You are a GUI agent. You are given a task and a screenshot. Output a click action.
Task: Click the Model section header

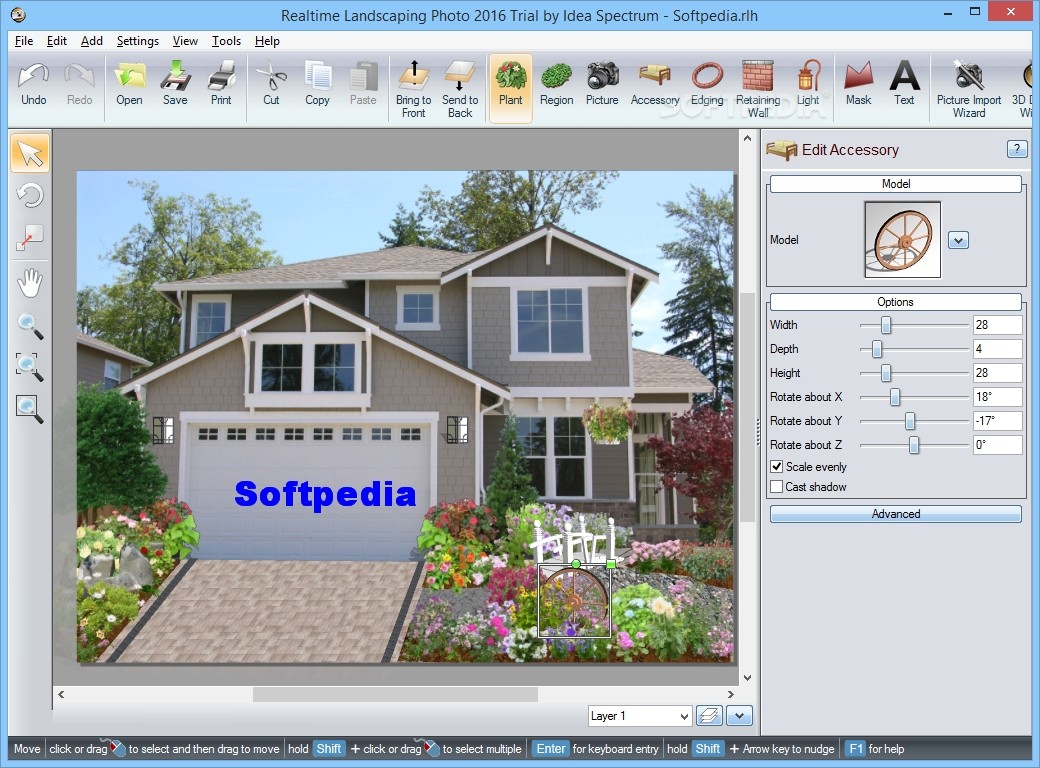(x=895, y=184)
